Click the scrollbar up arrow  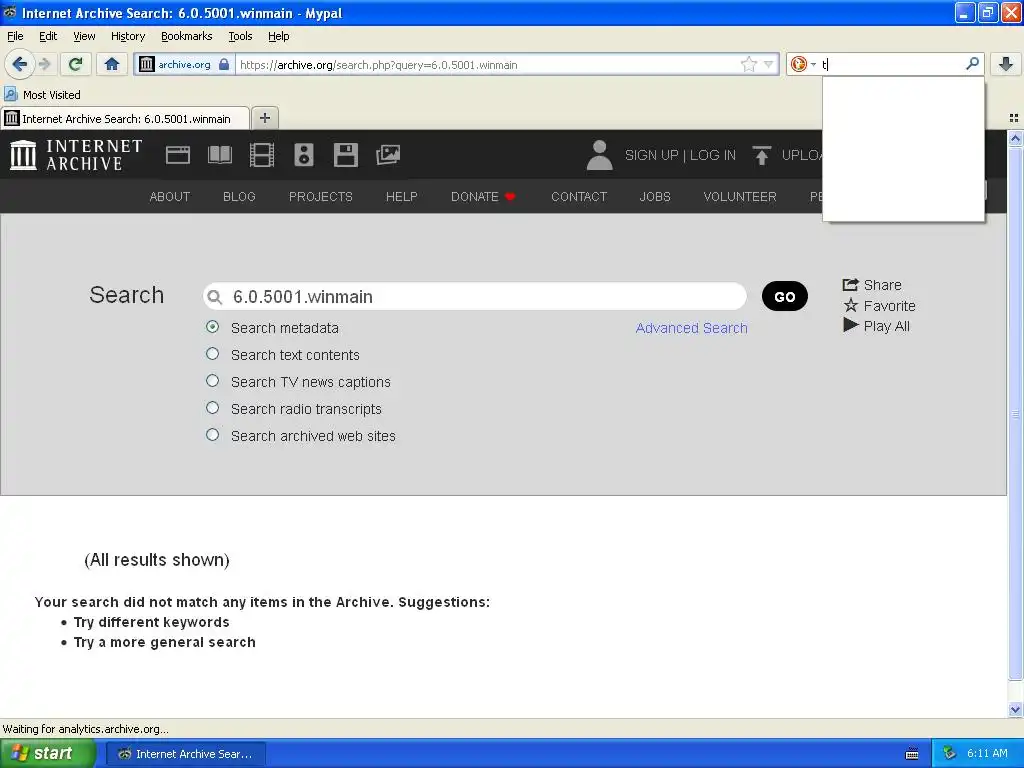pyautogui.click(x=1015, y=138)
